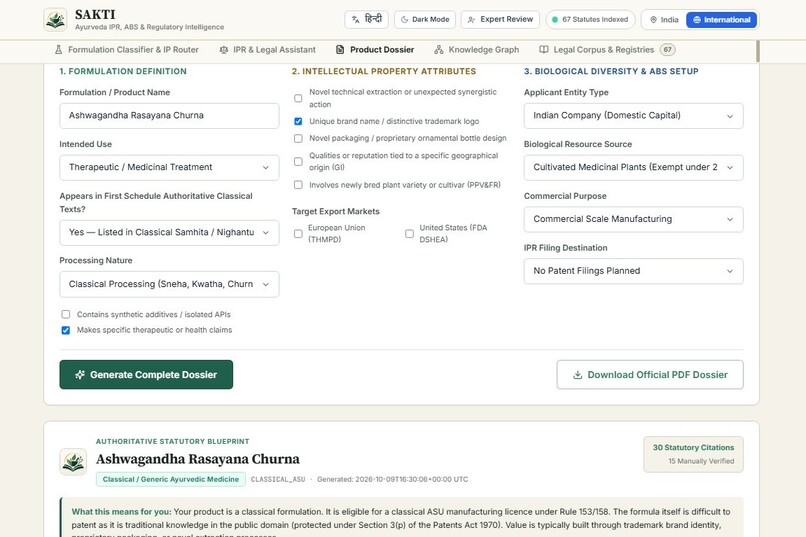The height and width of the screenshot is (537, 806).
Task: Click the Formulation / Product Name field
Action: tap(169, 116)
